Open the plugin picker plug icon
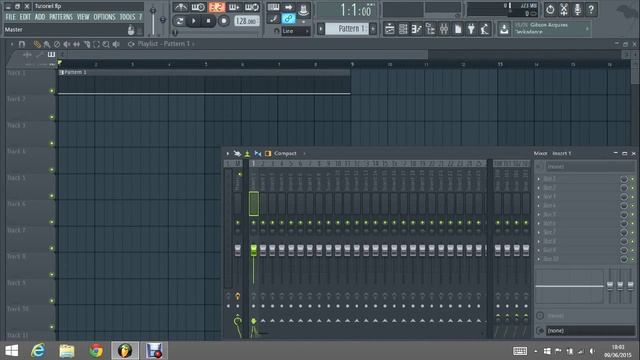The image size is (640, 360). (471, 29)
